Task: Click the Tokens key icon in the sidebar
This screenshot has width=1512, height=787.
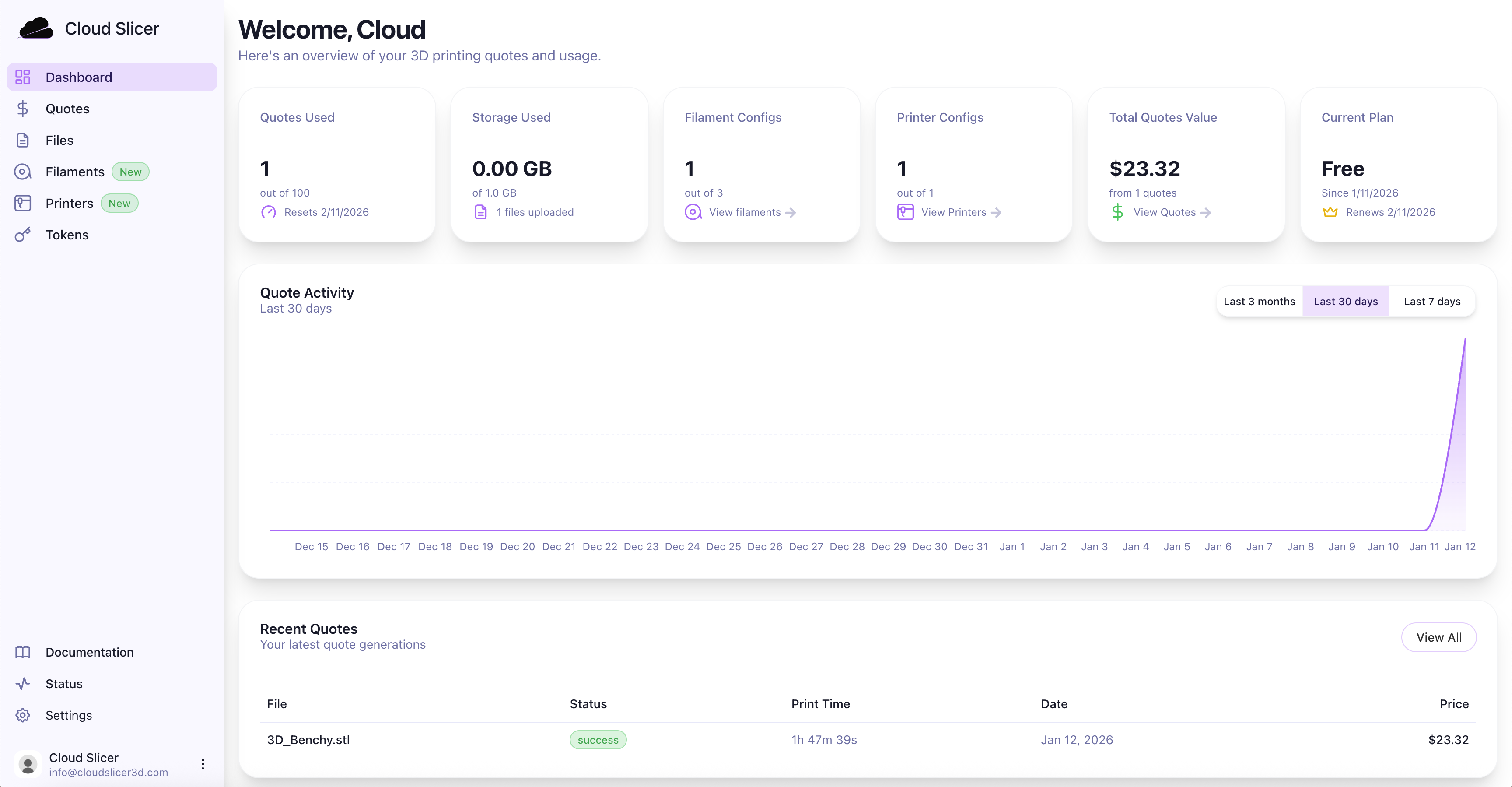Action: tap(23, 235)
